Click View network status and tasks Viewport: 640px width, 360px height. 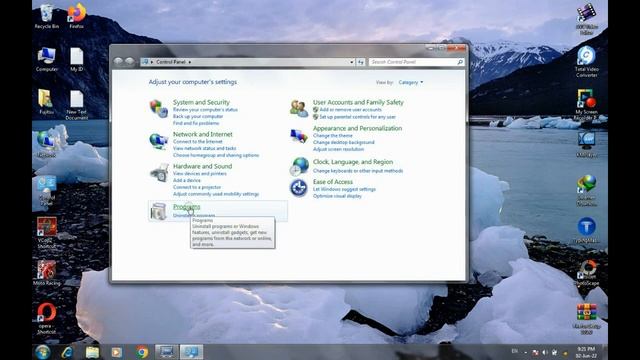pos(204,148)
